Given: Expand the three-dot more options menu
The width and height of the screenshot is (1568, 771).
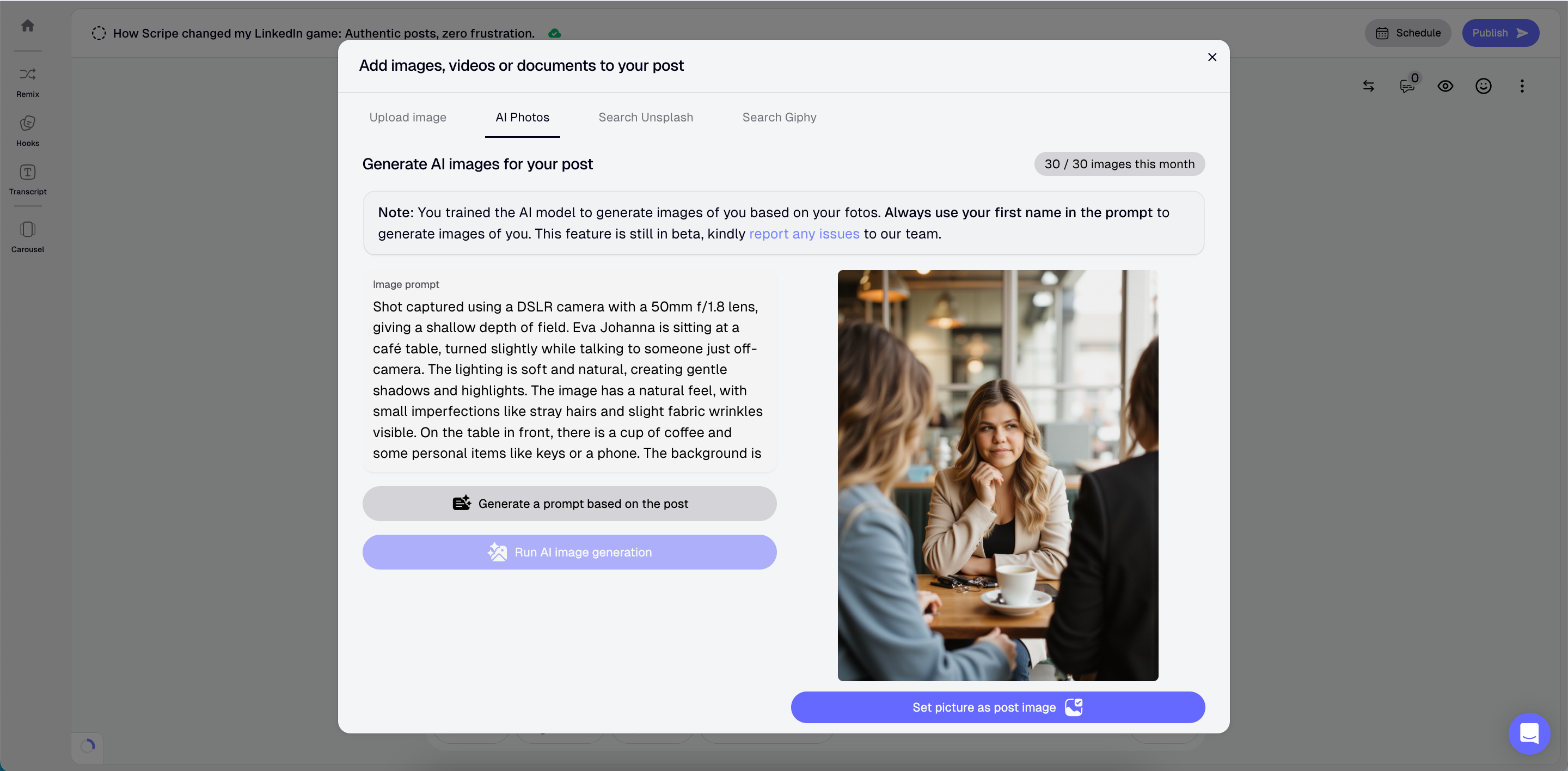Looking at the screenshot, I should coord(1522,86).
